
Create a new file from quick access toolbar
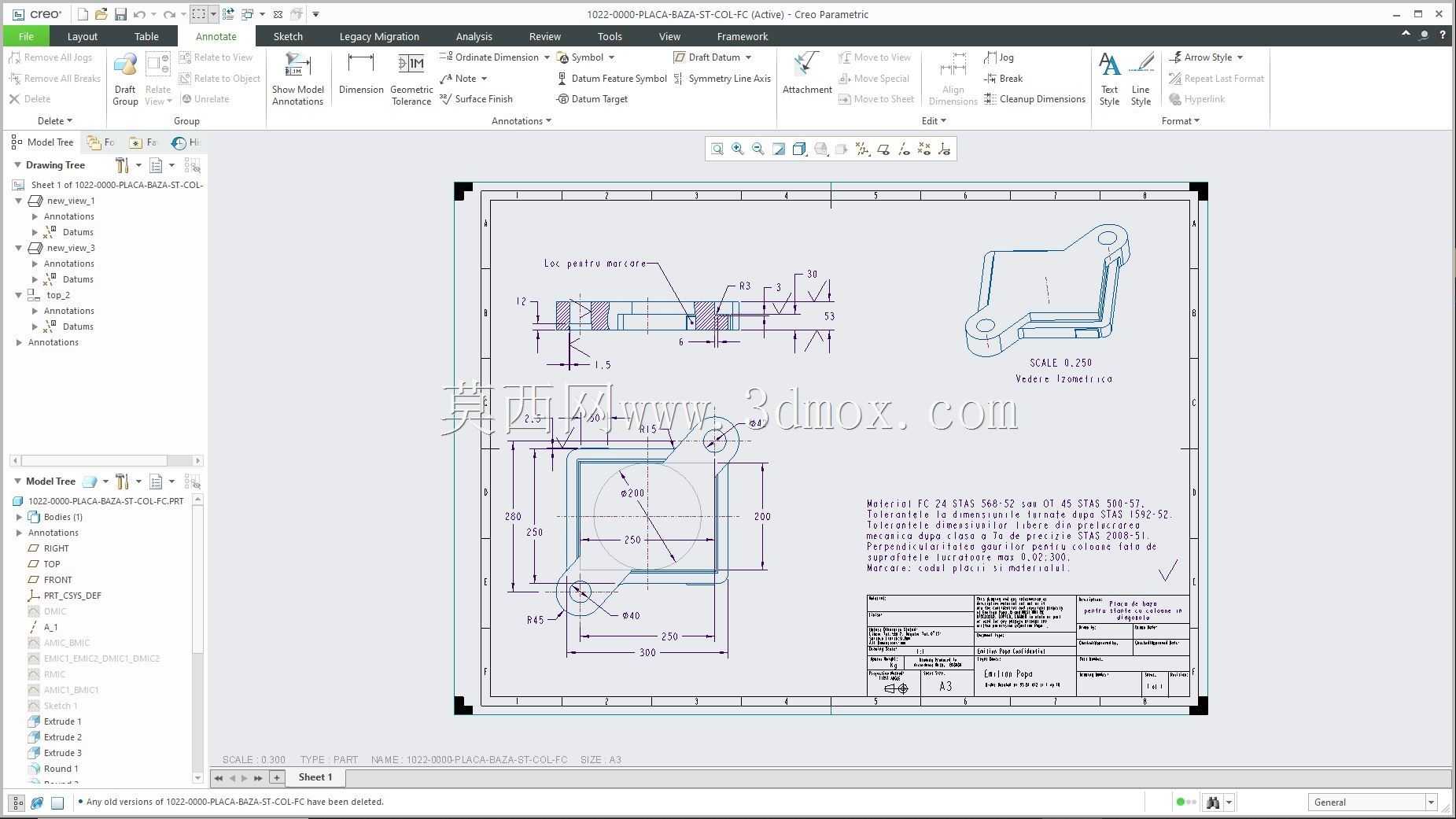(x=83, y=14)
